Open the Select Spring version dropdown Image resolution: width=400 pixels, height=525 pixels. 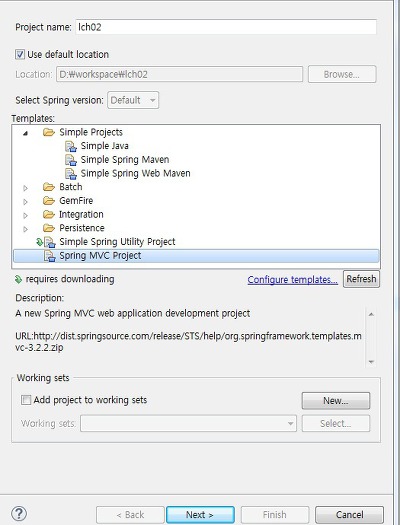coord(133,100)
